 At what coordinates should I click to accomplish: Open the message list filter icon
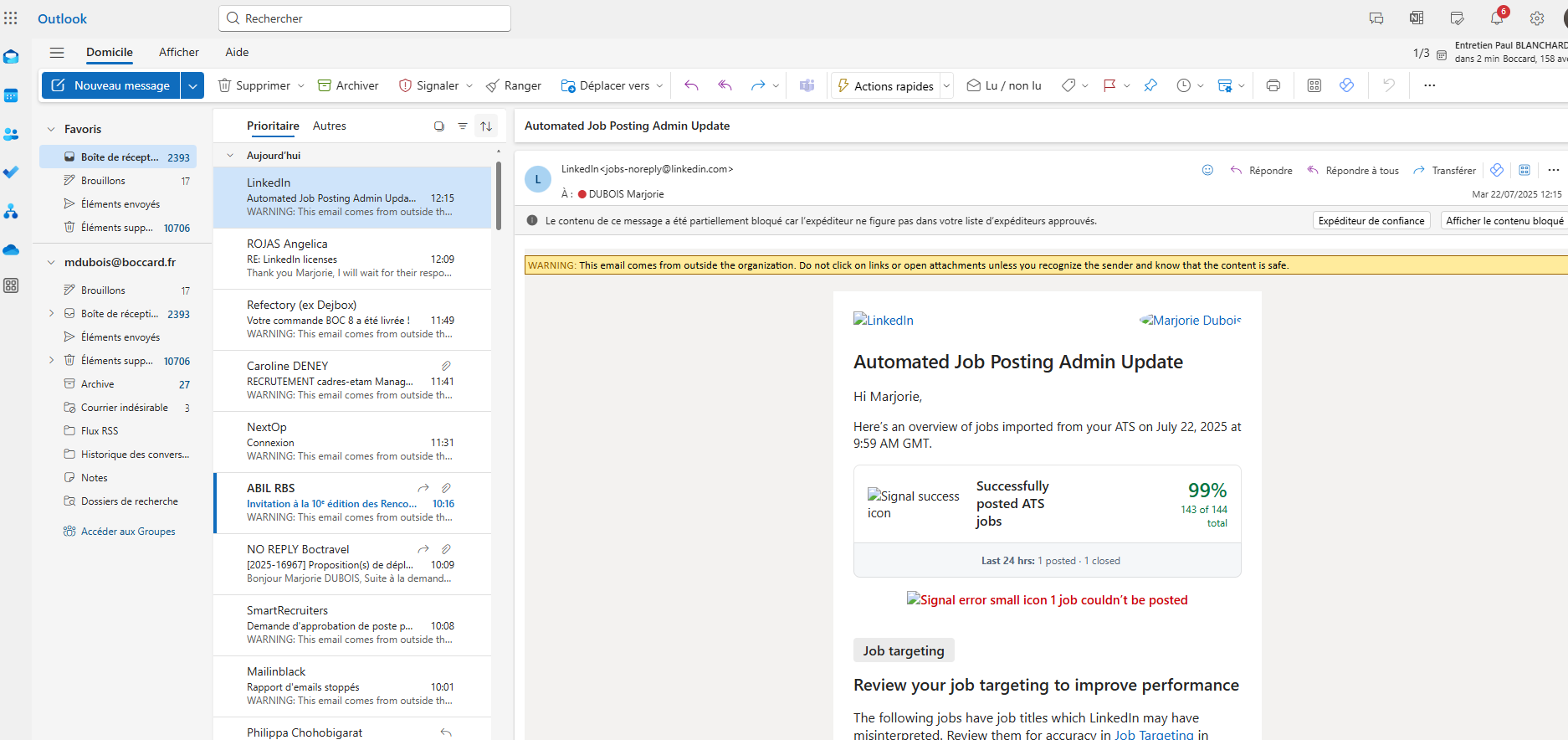(x=463, y=126)
